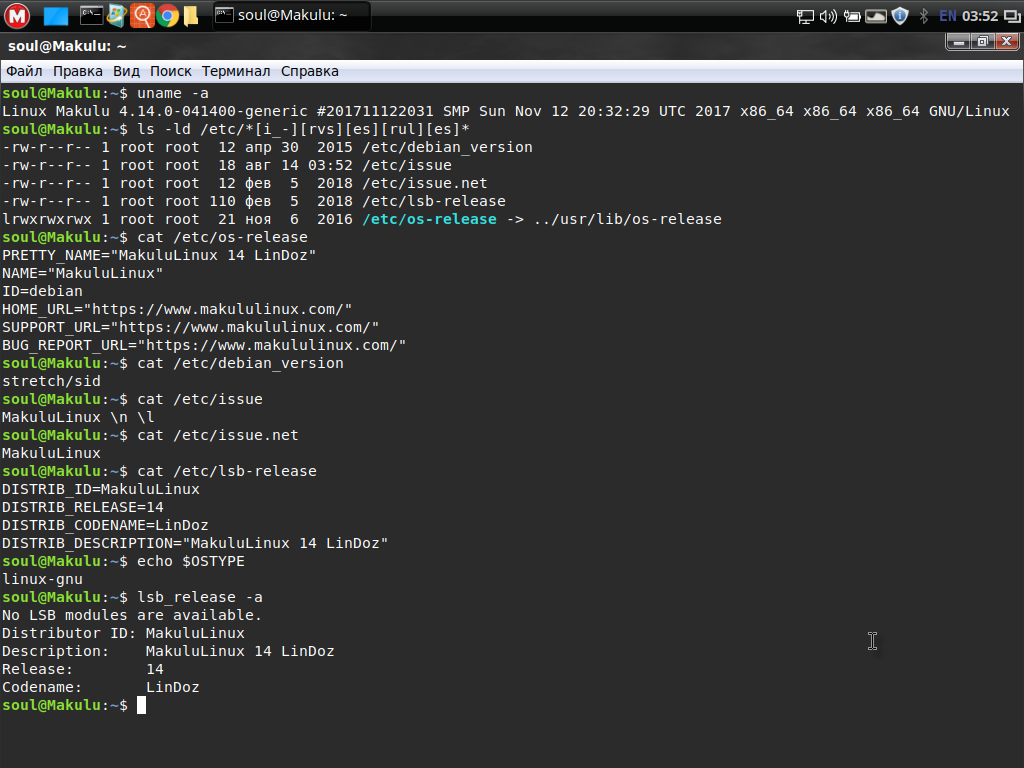The height and width of the screenshot is (768, 1024).
Task: Click the 'Description: MakuluLinux 14 LinDoz' line
Action: pyautogui.click(x=168, y=651)
